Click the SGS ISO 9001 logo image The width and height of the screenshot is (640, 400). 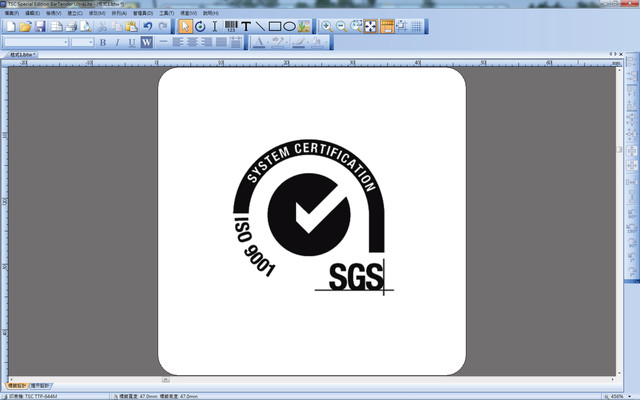click(x=313, y=216)
